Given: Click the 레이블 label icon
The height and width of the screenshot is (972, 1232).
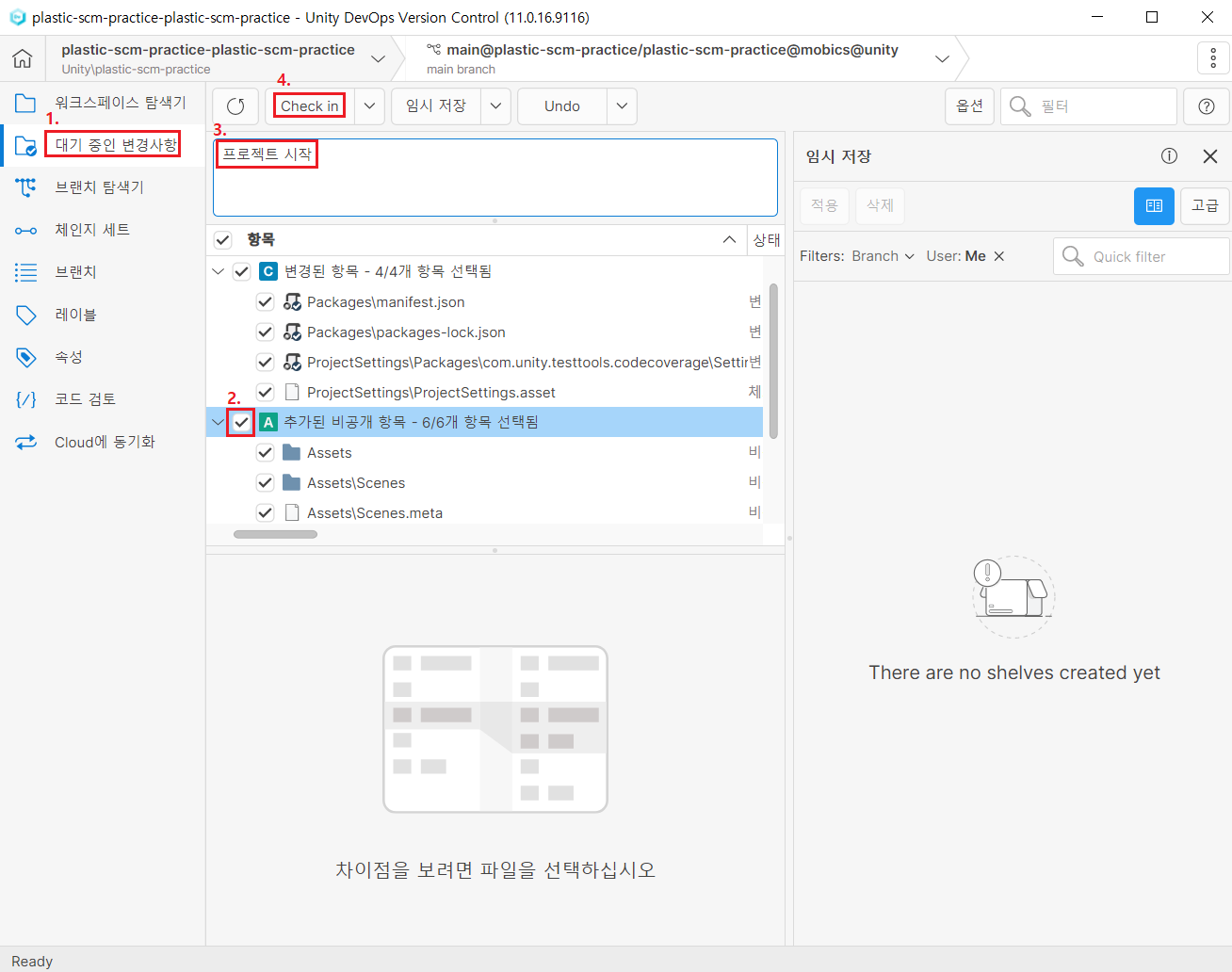Looking at the screenshot, I should pos(25,315).
